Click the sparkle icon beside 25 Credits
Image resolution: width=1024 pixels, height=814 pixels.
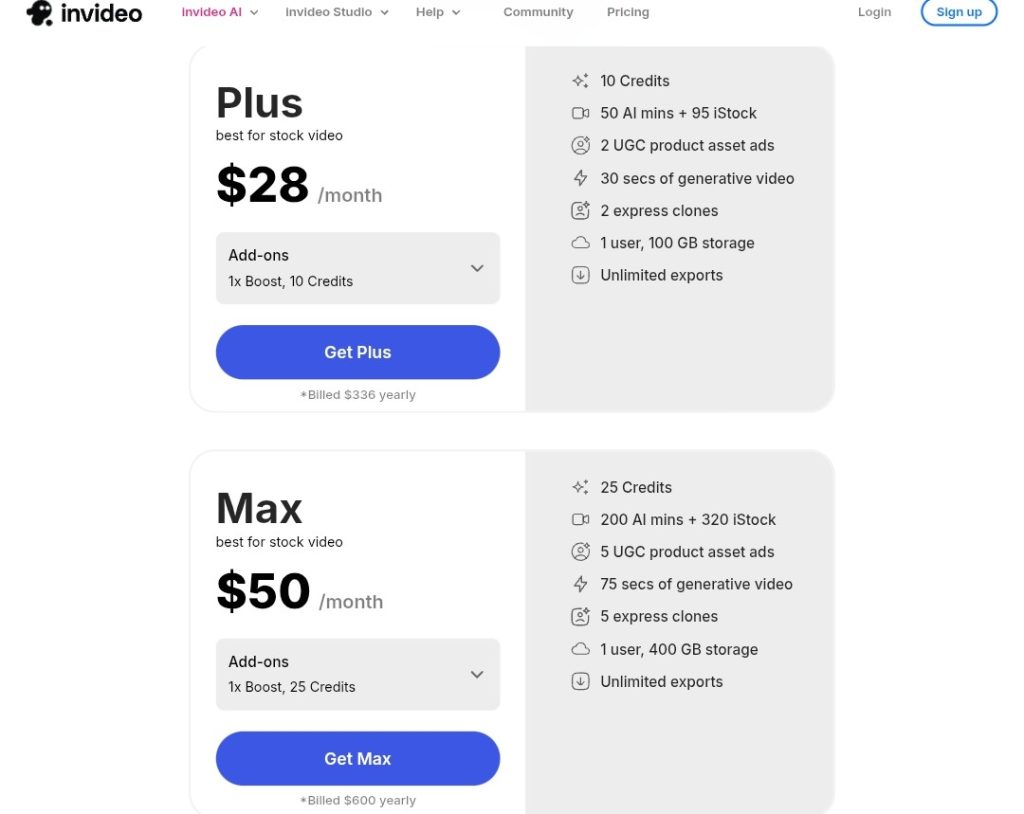tap(580, 487)
